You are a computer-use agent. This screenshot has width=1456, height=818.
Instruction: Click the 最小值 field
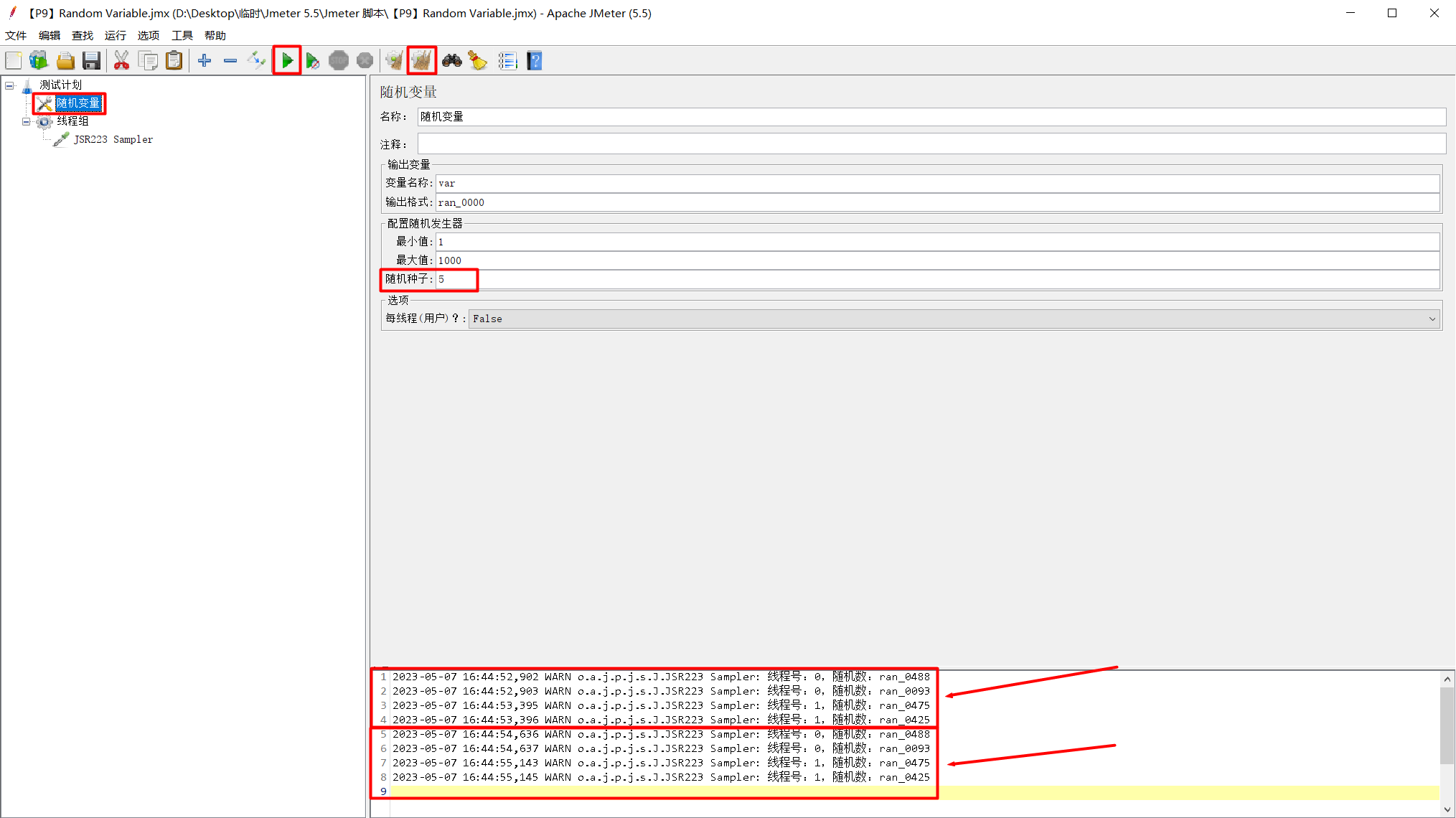click(x=937, y=242)
